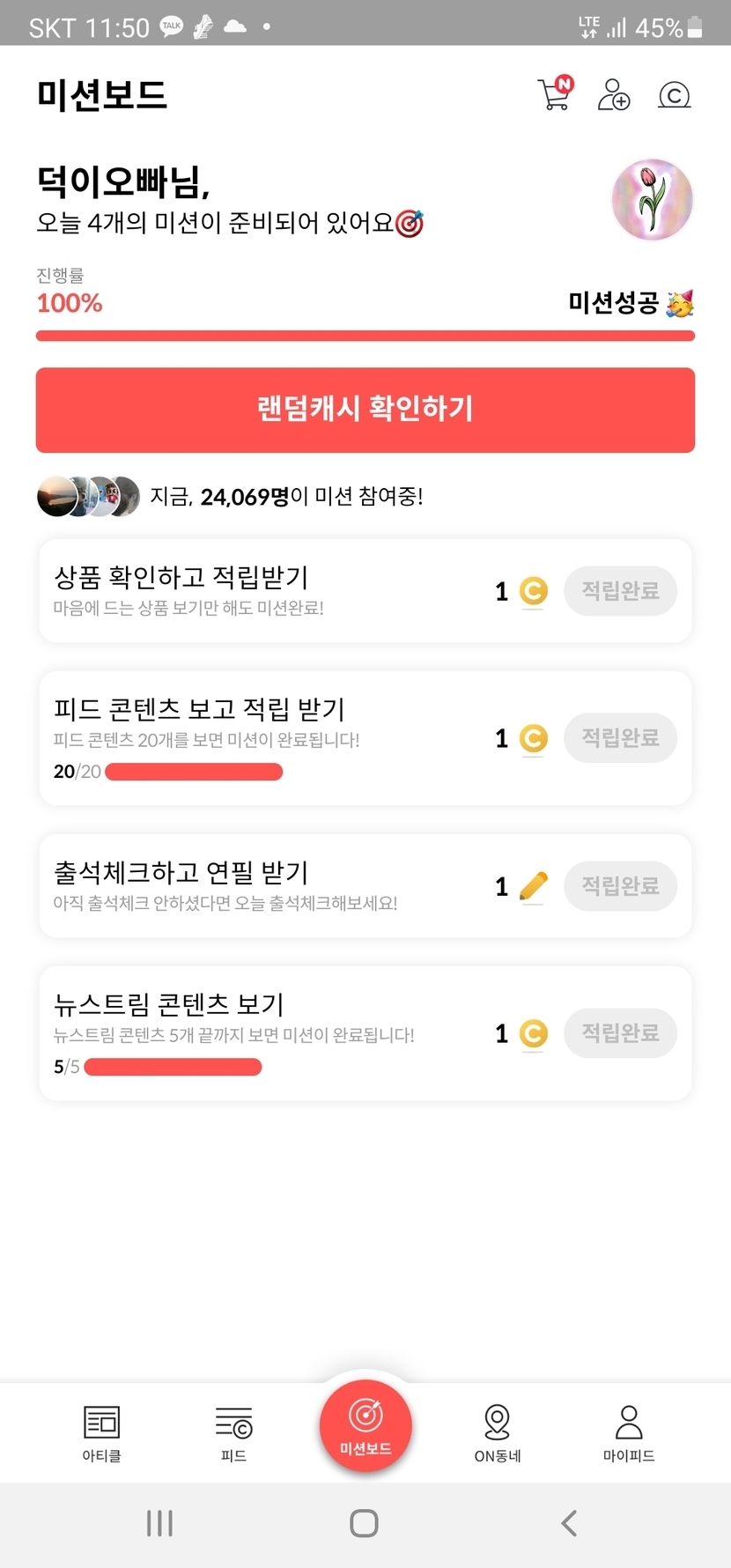
Task: Open the cash coin icon in header
Action: (x=674, y=94)
